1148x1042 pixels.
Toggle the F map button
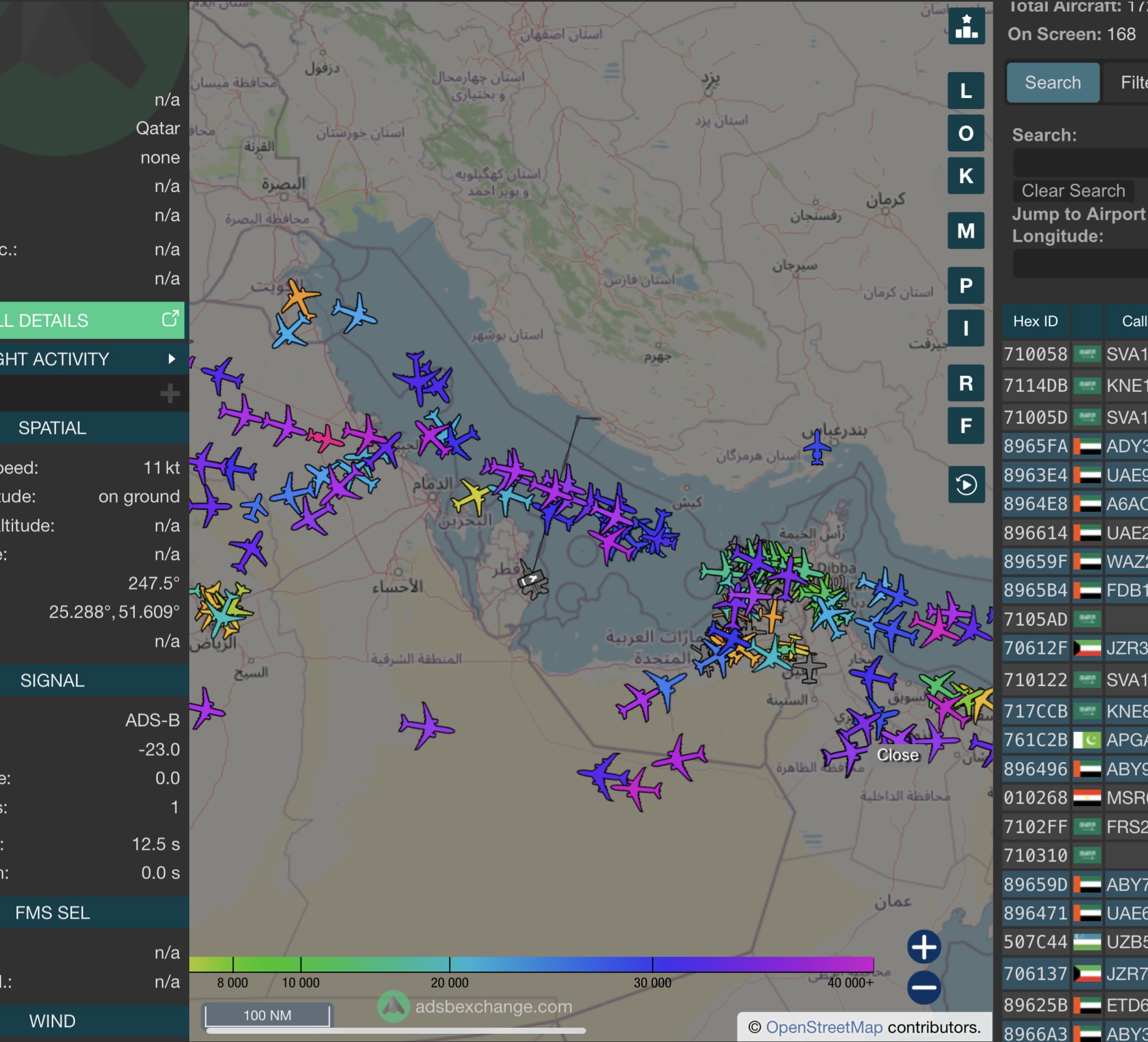tap(966, 425)
